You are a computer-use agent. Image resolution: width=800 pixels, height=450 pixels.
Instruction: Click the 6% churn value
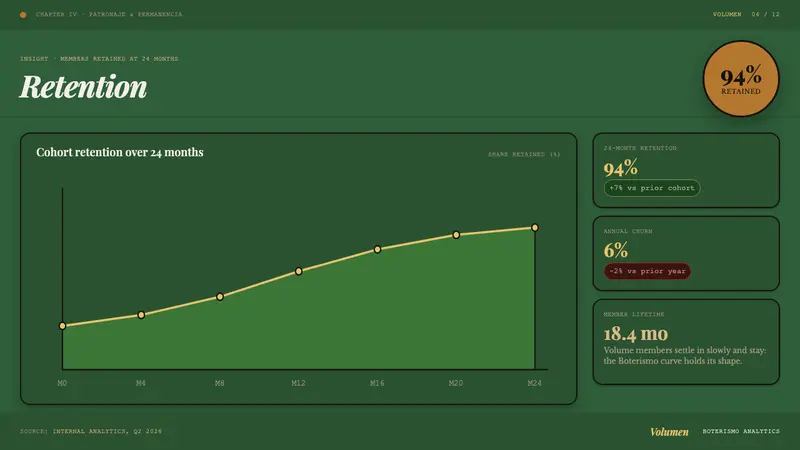[x=616, y=251]
